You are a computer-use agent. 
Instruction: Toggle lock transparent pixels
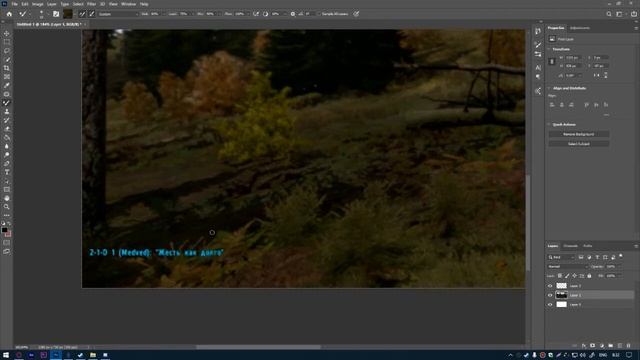[x=560, y=276]
